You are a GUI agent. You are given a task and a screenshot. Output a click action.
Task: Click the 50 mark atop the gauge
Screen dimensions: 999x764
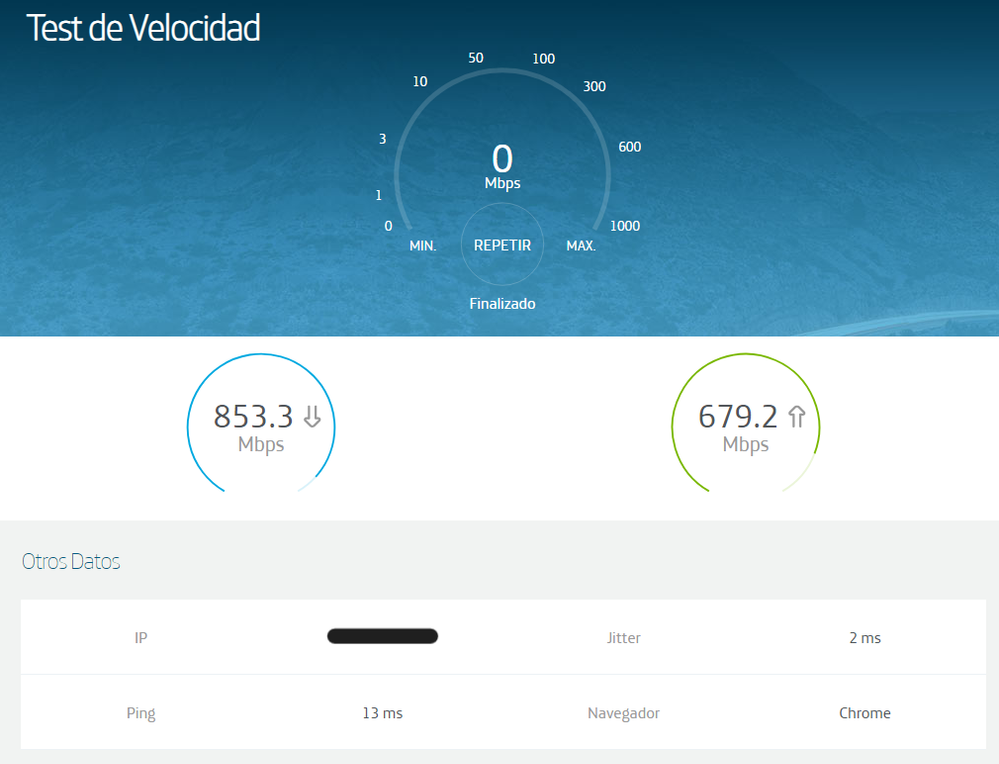tap(476, 58)
